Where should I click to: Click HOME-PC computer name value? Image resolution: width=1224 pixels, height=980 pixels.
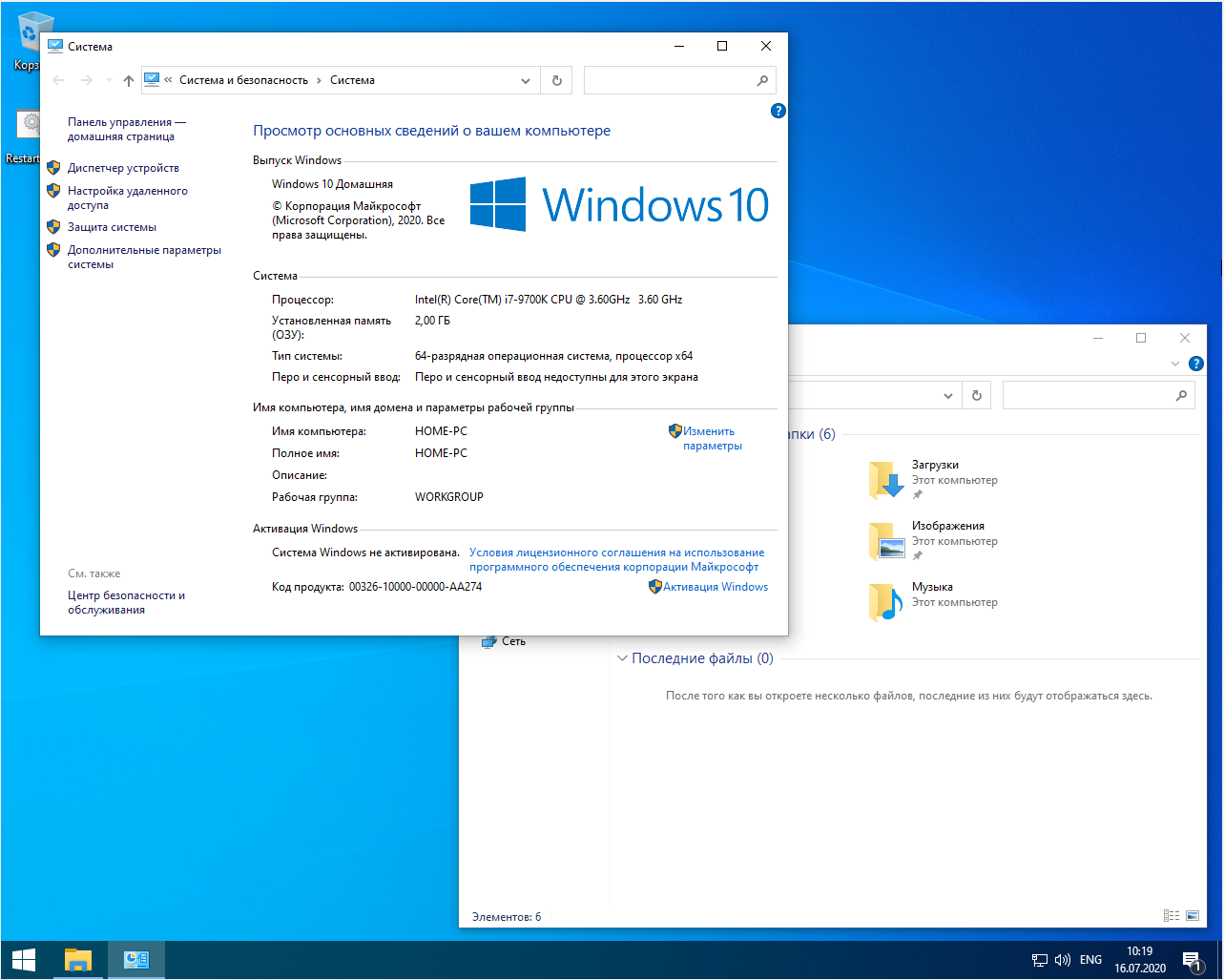coord(441,431)
